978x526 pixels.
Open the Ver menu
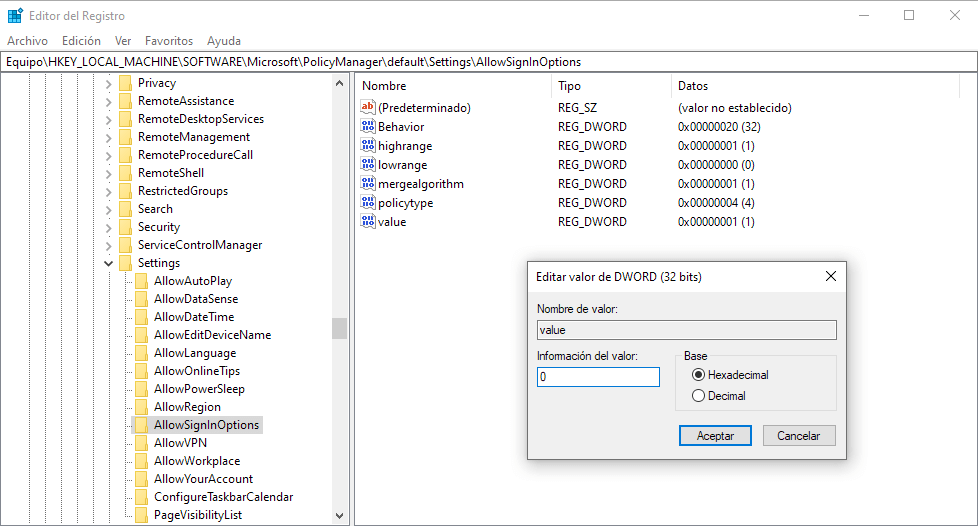click(x=123, y=41)
